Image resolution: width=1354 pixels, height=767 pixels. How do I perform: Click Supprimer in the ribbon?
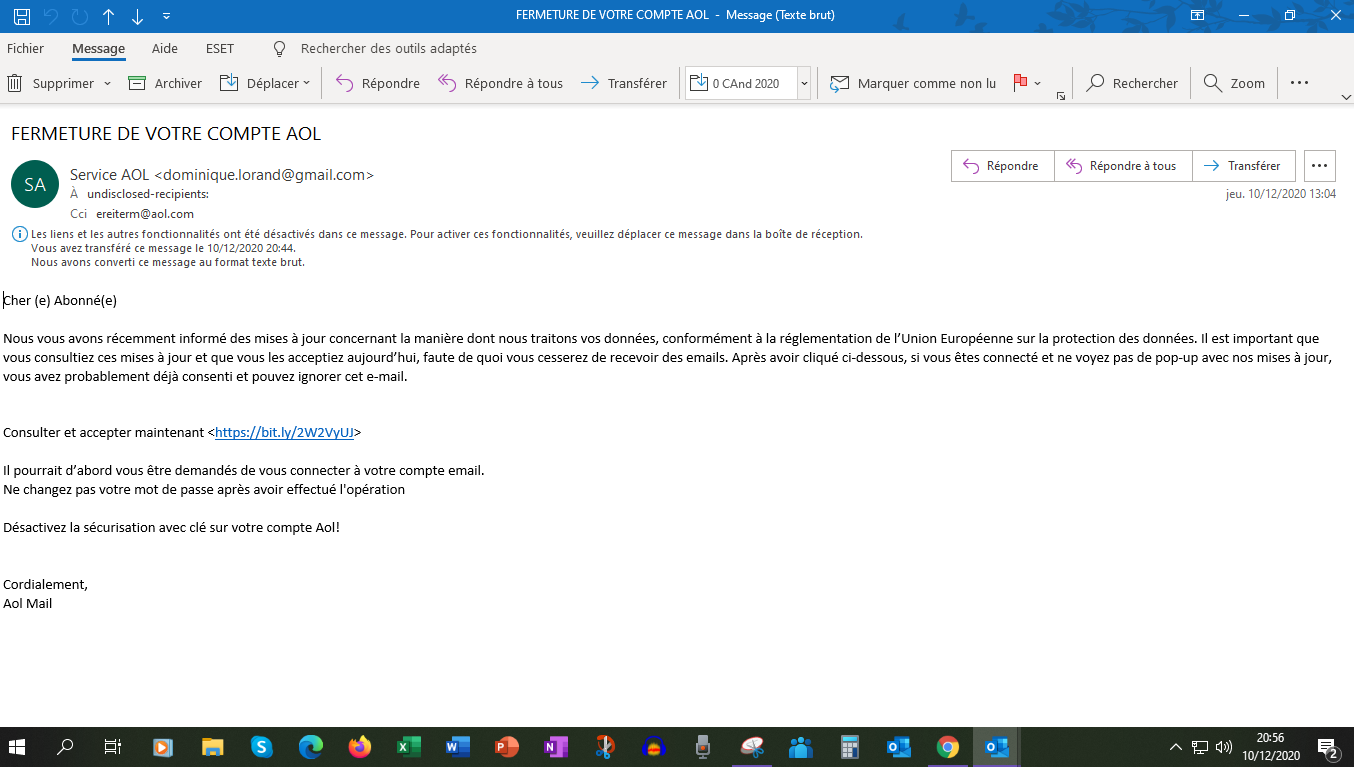51,83
